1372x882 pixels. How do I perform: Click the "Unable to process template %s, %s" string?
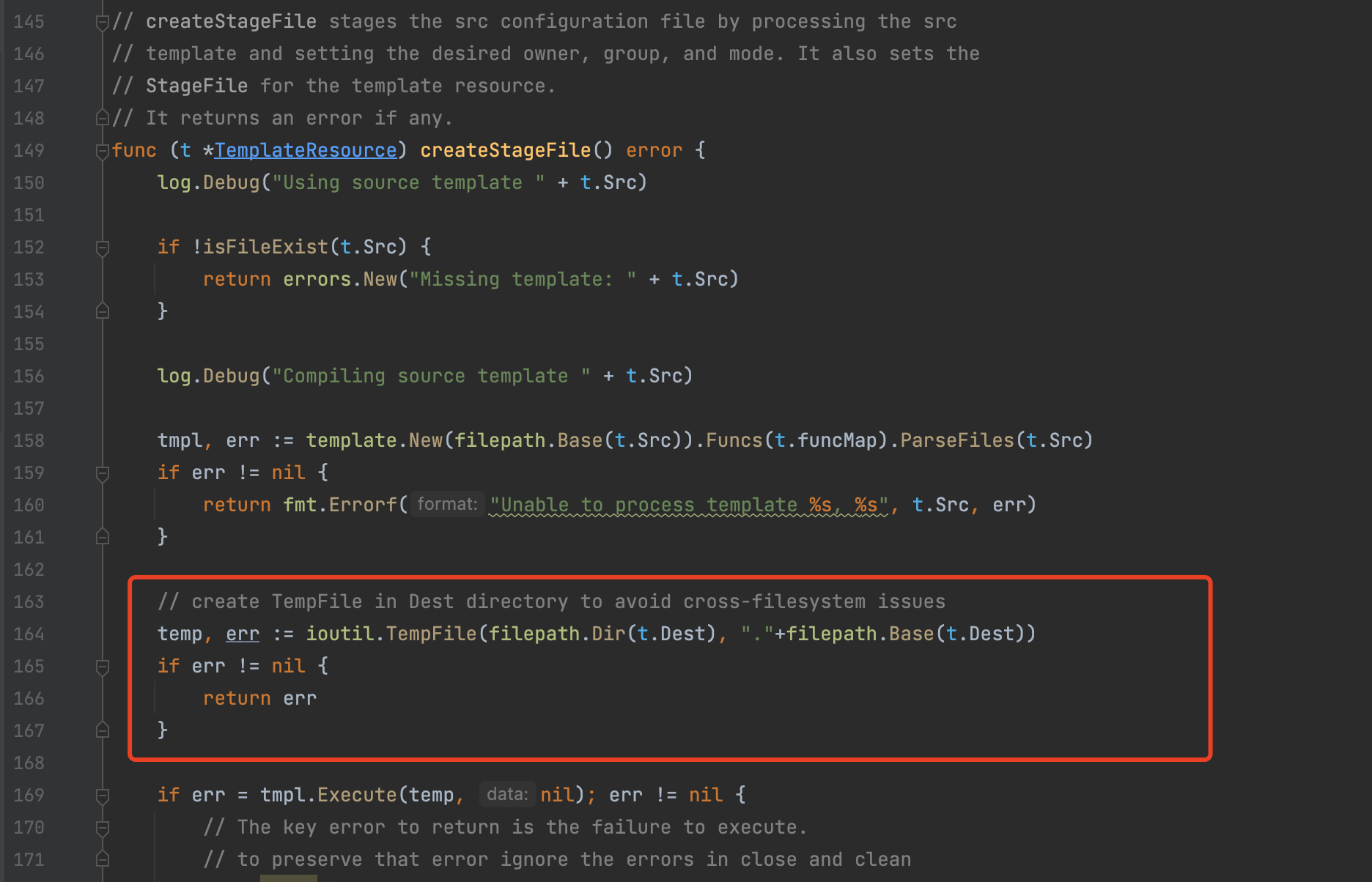click(x=689, y=505)
